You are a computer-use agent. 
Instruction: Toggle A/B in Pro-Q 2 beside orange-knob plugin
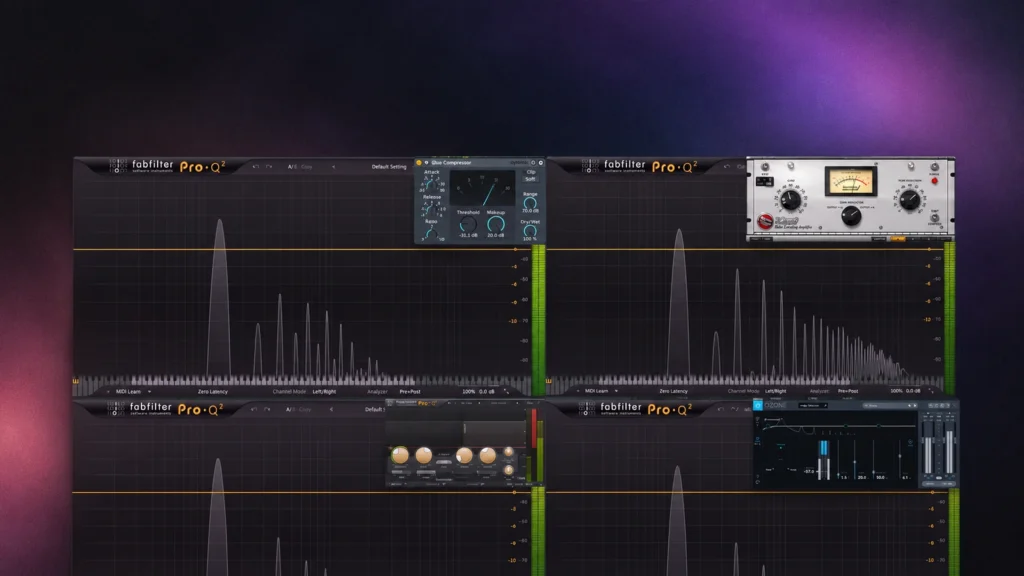coord(289,409)
